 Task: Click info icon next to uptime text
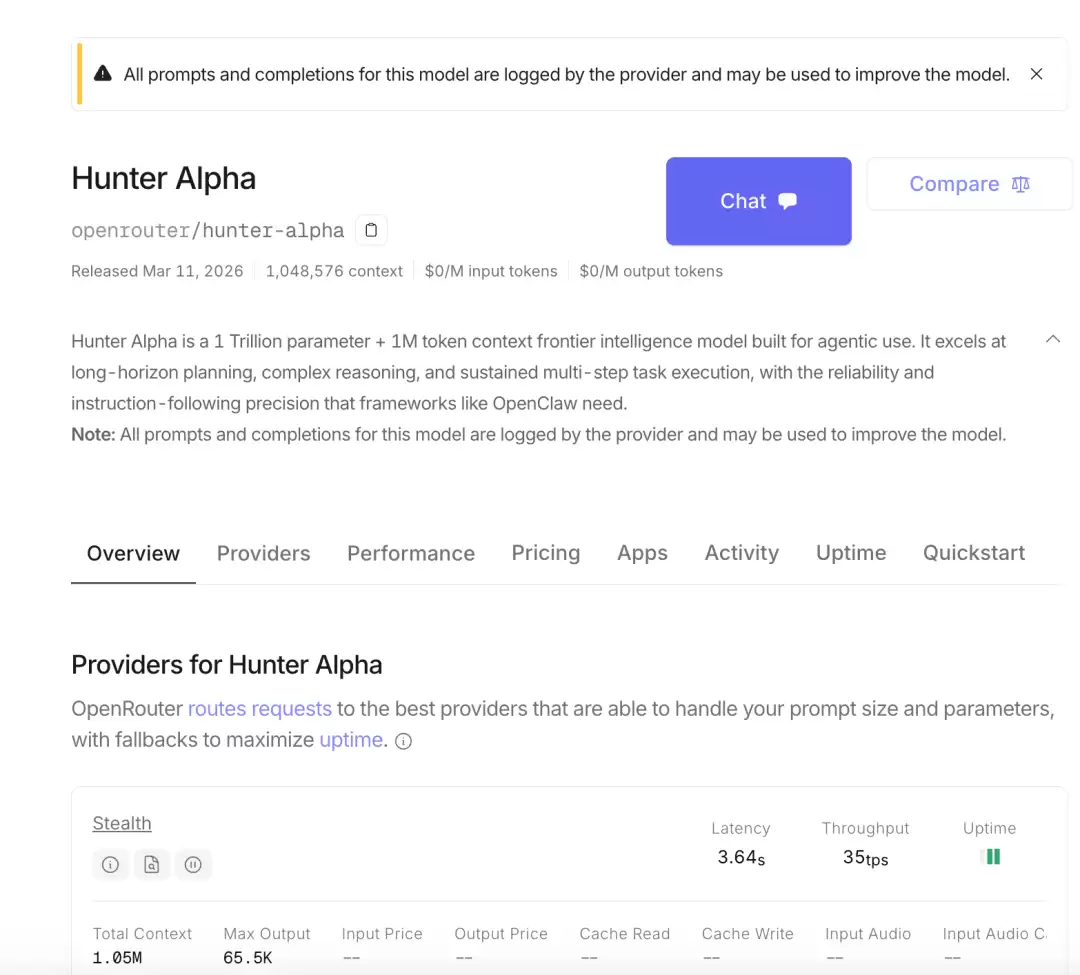[403, 742]
